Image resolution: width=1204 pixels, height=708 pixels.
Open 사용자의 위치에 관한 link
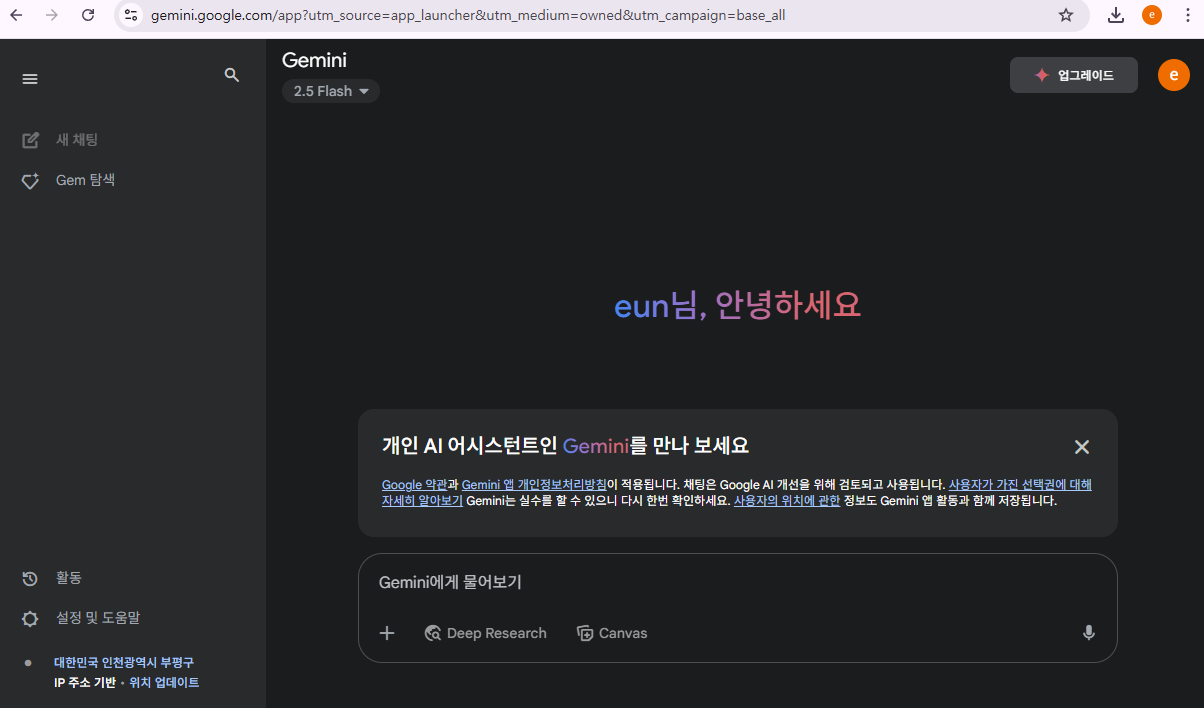tap(787, 501)
